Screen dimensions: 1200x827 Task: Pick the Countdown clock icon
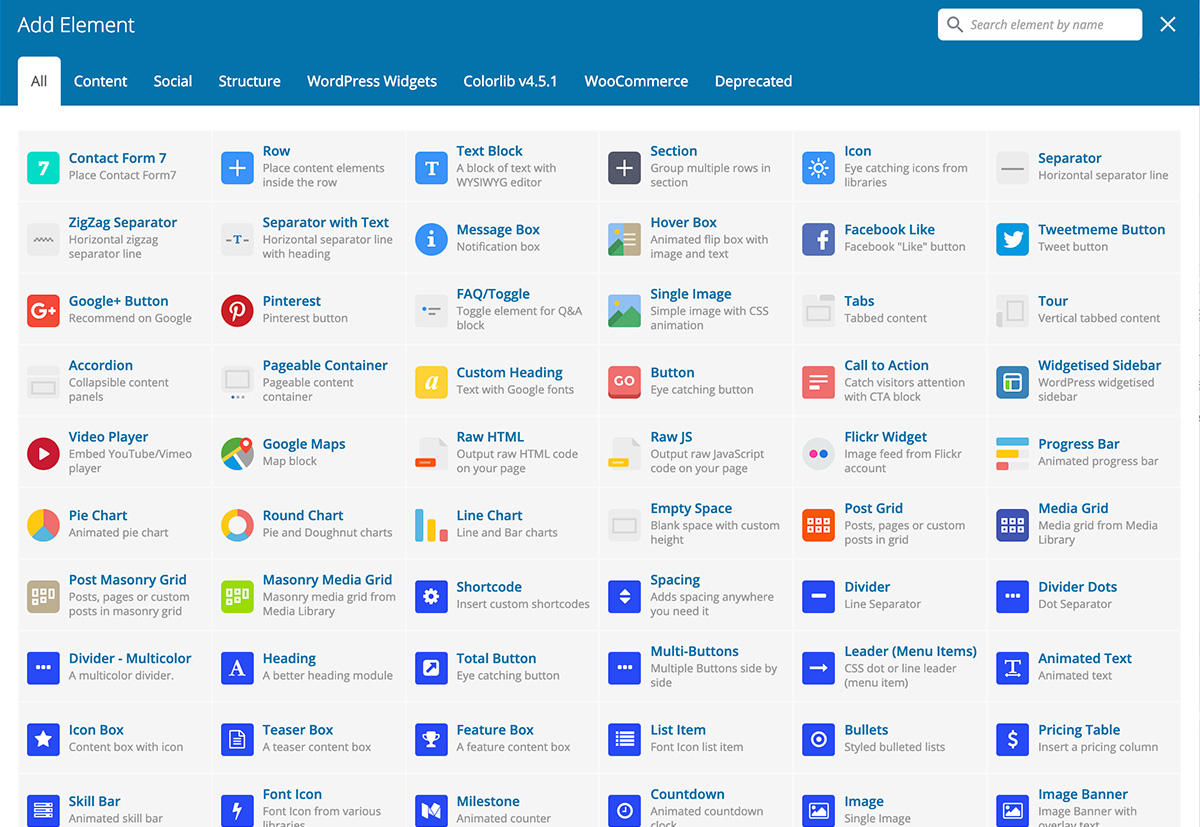[625, 811]
